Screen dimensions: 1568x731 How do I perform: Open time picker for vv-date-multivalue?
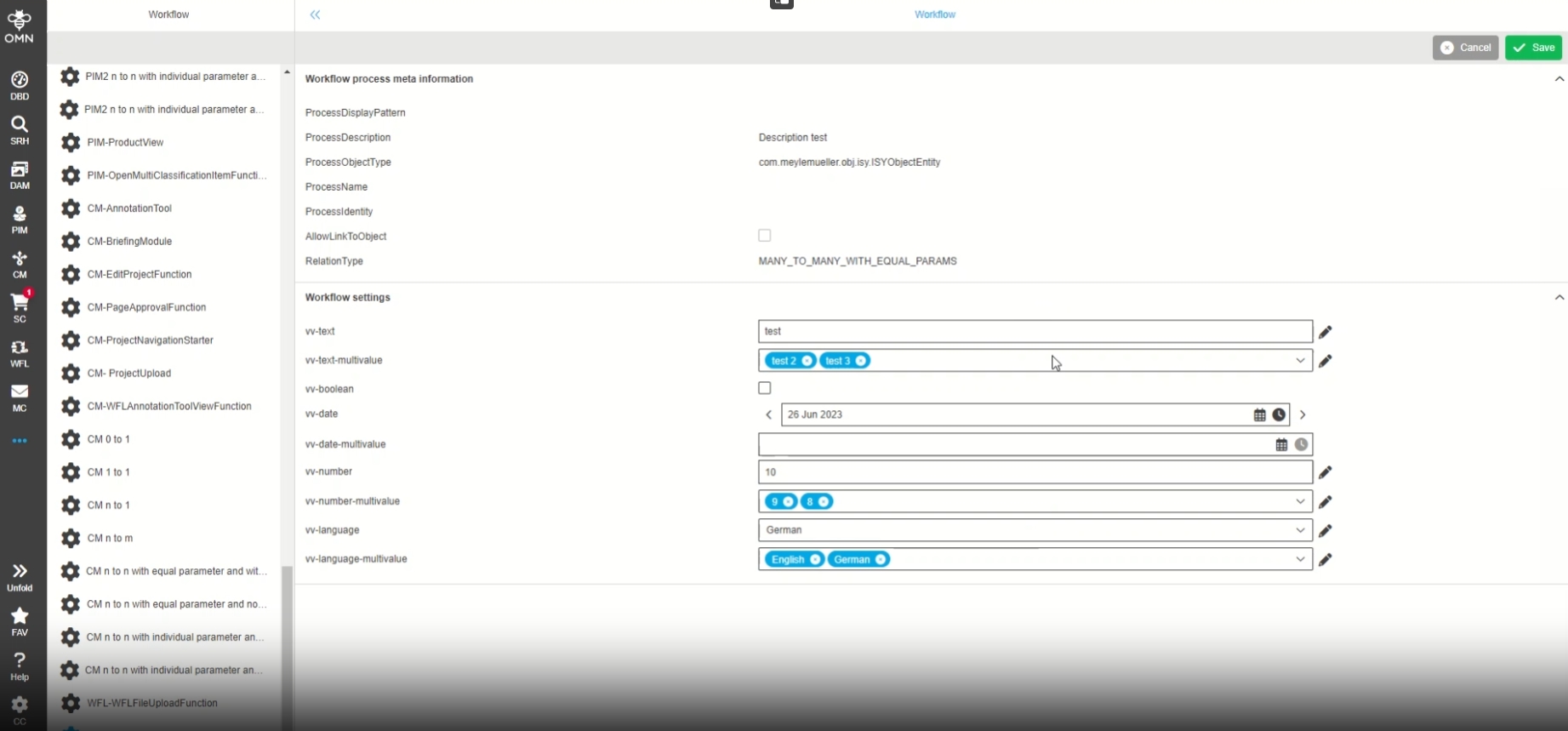[1301, 445]
